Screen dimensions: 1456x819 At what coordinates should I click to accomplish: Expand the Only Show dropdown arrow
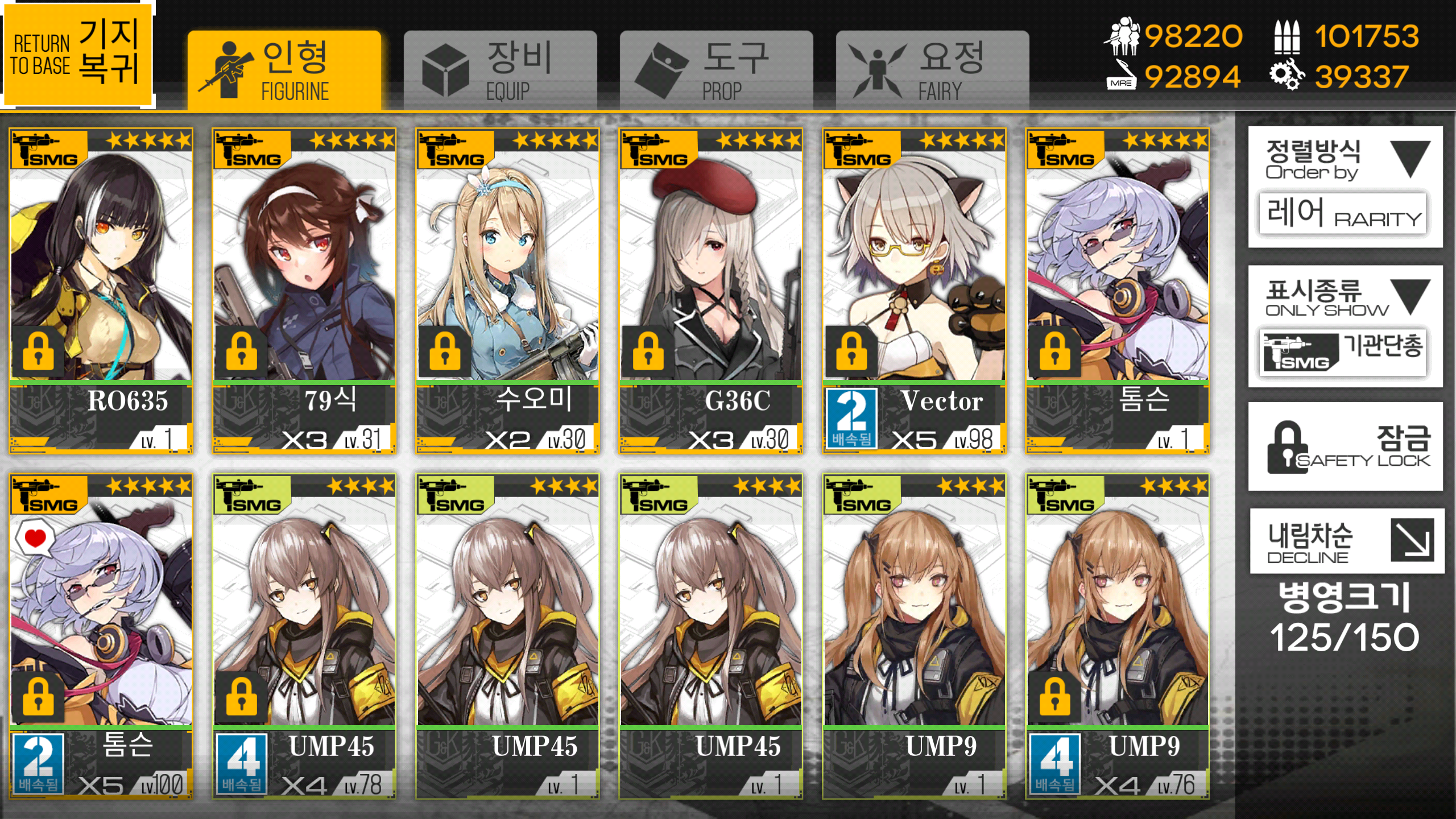pos(1410,297)
